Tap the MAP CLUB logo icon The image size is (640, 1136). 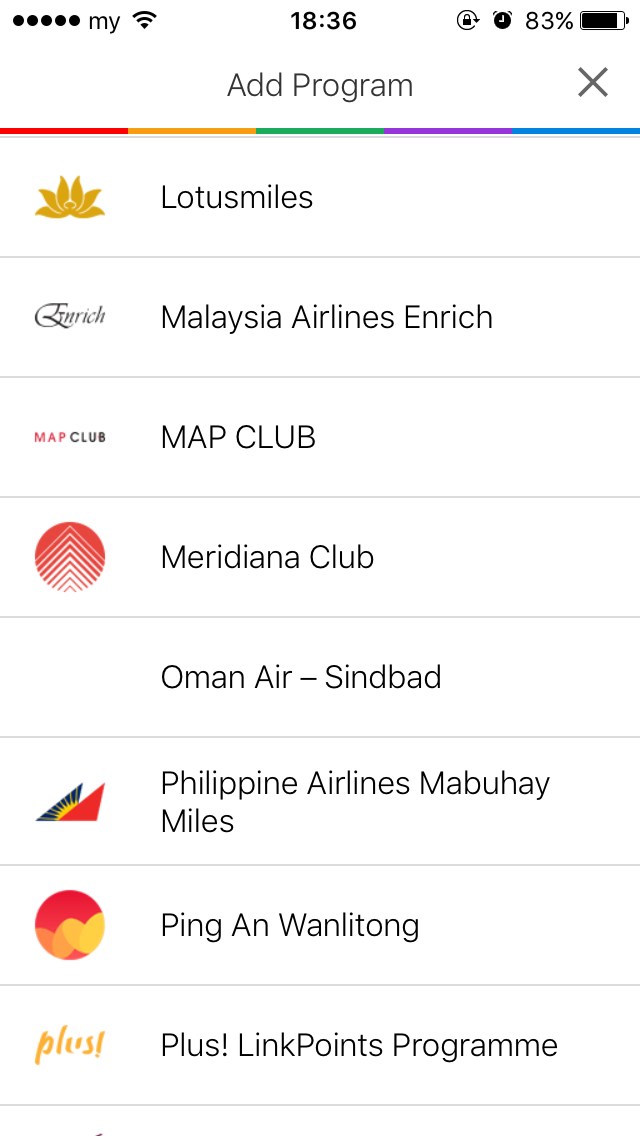point(70,437)
